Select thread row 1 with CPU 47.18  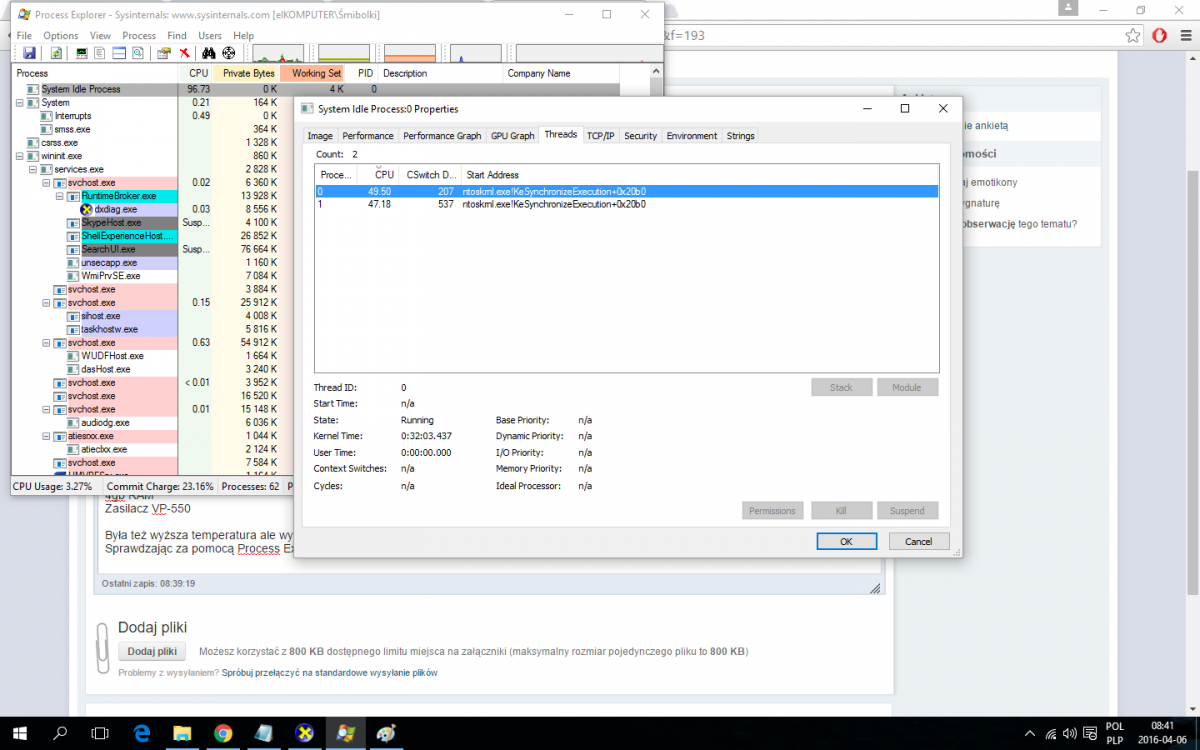click(626, 204)
